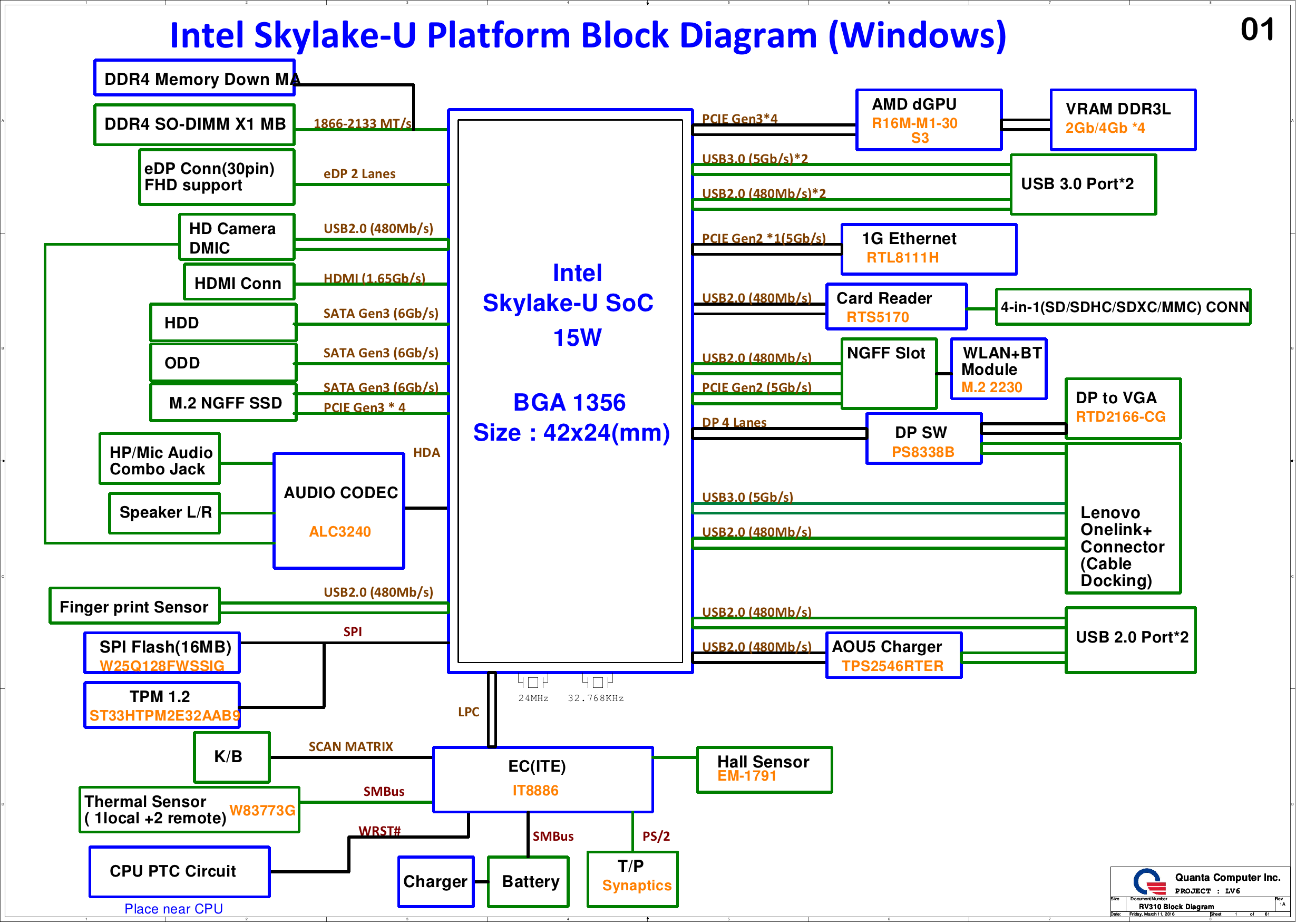1296x924 pixels.
Task: Select the SPI Flash(16MB) block
Action: 162,653
